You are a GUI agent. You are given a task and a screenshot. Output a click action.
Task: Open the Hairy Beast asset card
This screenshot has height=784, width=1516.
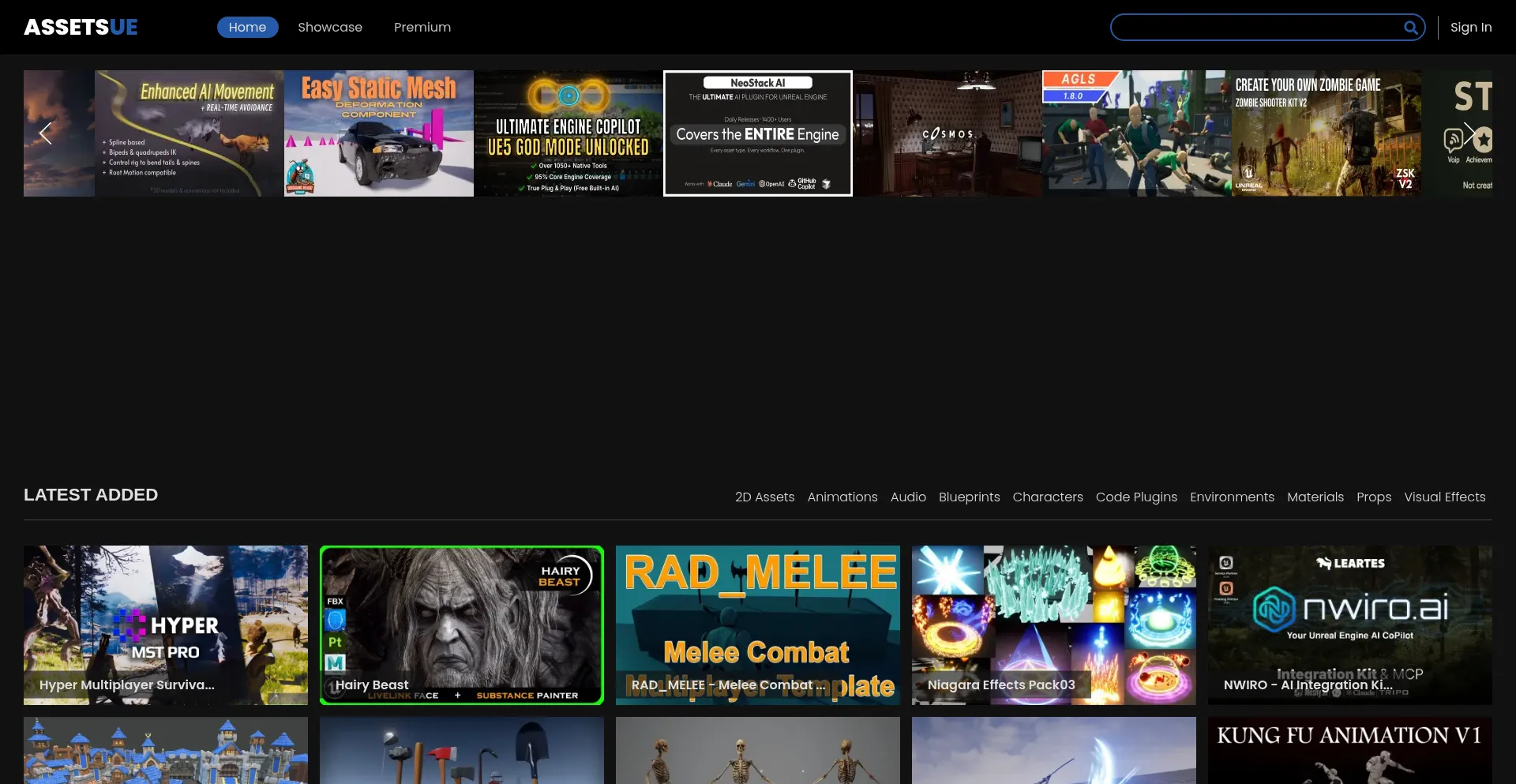(x=462, y=625)
